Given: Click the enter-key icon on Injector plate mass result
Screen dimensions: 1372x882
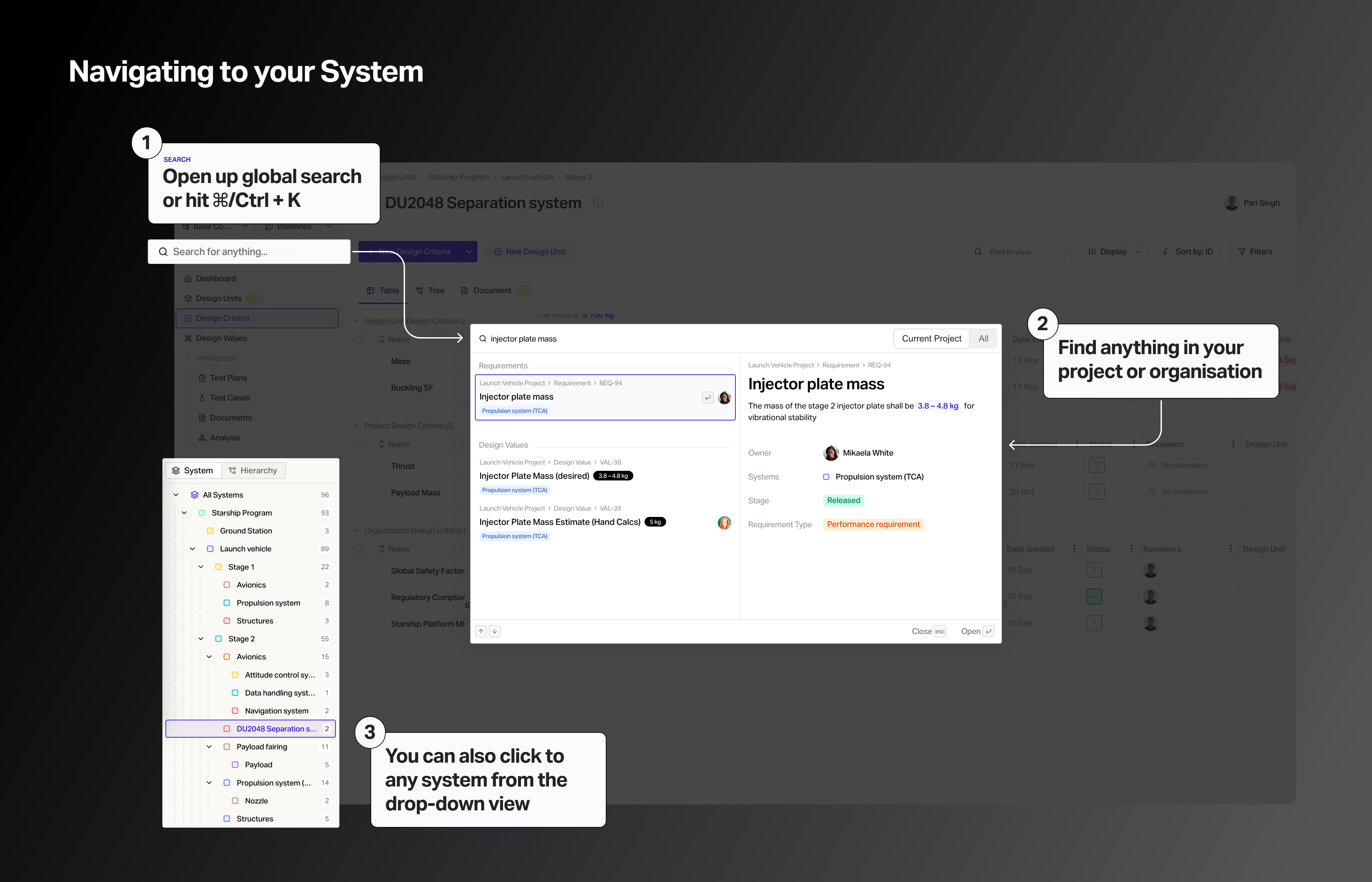Looking at the screenshot, I should pos(708,398).
